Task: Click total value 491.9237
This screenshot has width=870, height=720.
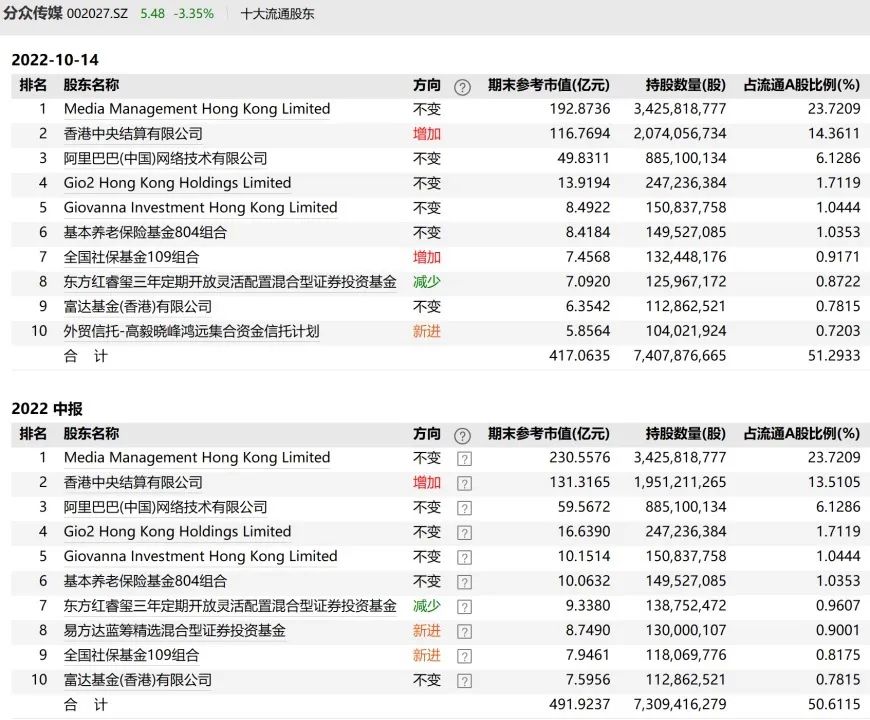Action: [580, 704]
